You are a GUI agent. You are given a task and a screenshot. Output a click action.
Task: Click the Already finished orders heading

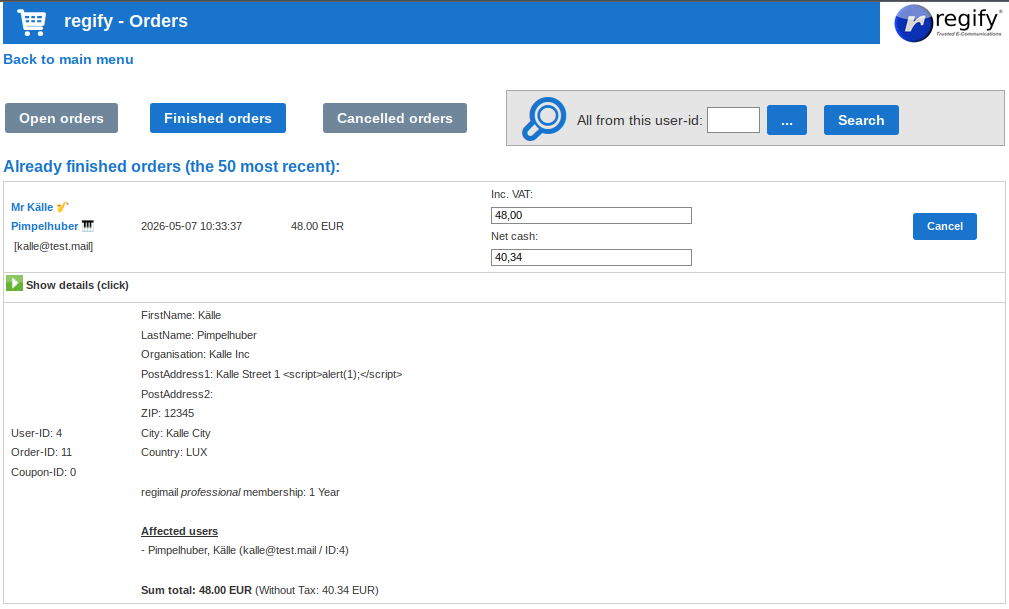(x=171, y=166)
